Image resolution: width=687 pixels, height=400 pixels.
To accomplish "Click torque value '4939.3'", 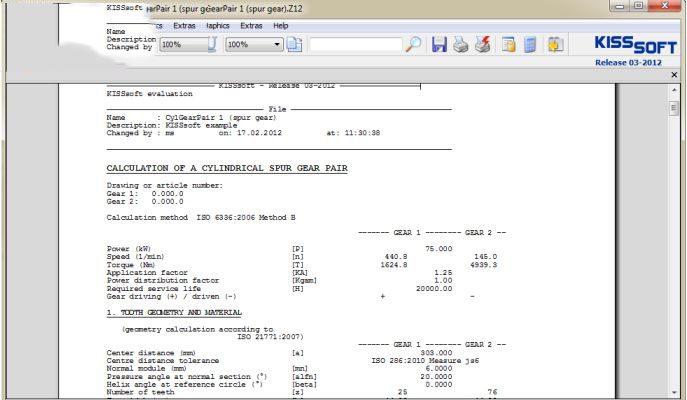I will click(x=484, y=265).
